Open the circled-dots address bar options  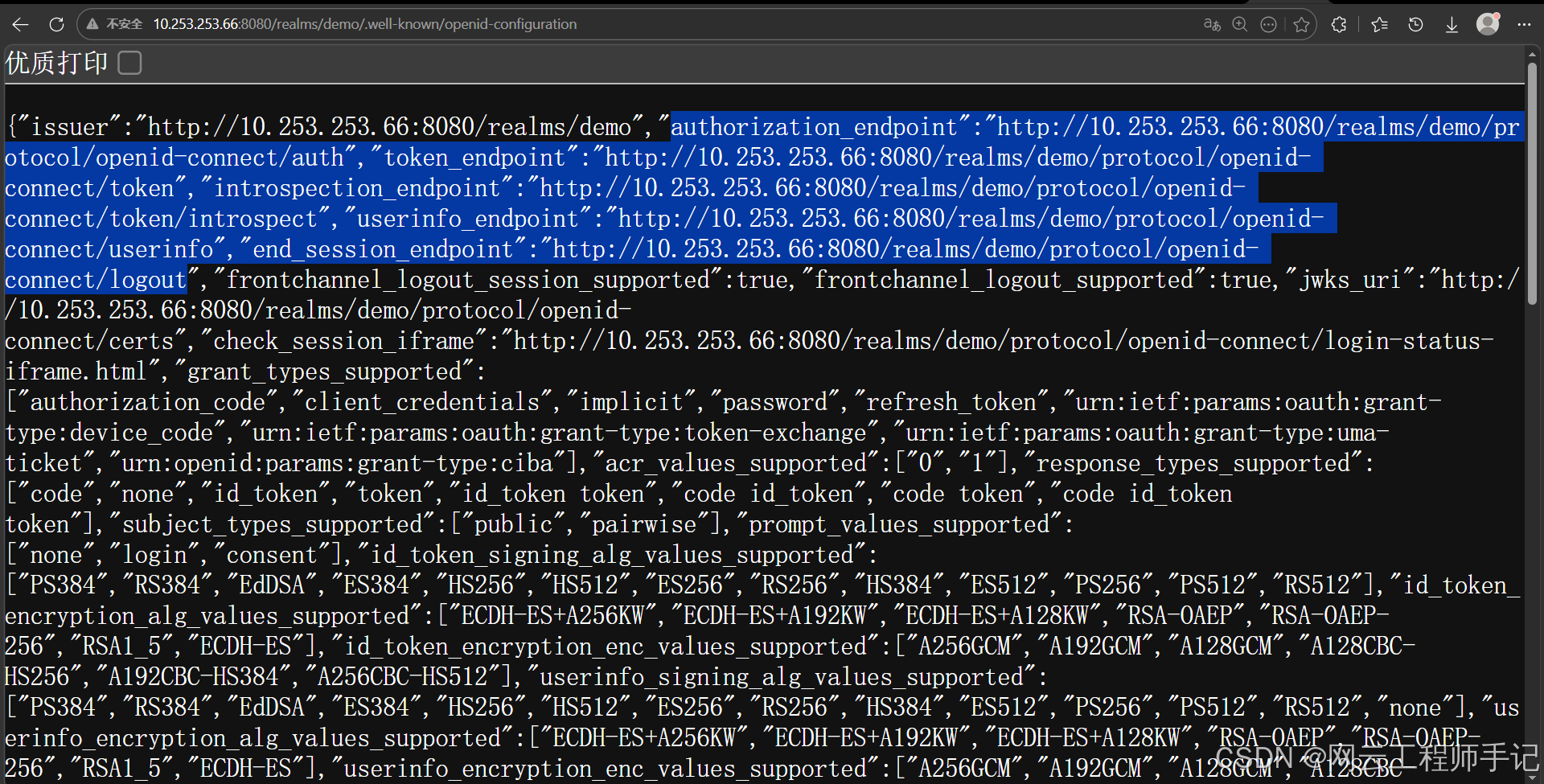point(1268,24)
